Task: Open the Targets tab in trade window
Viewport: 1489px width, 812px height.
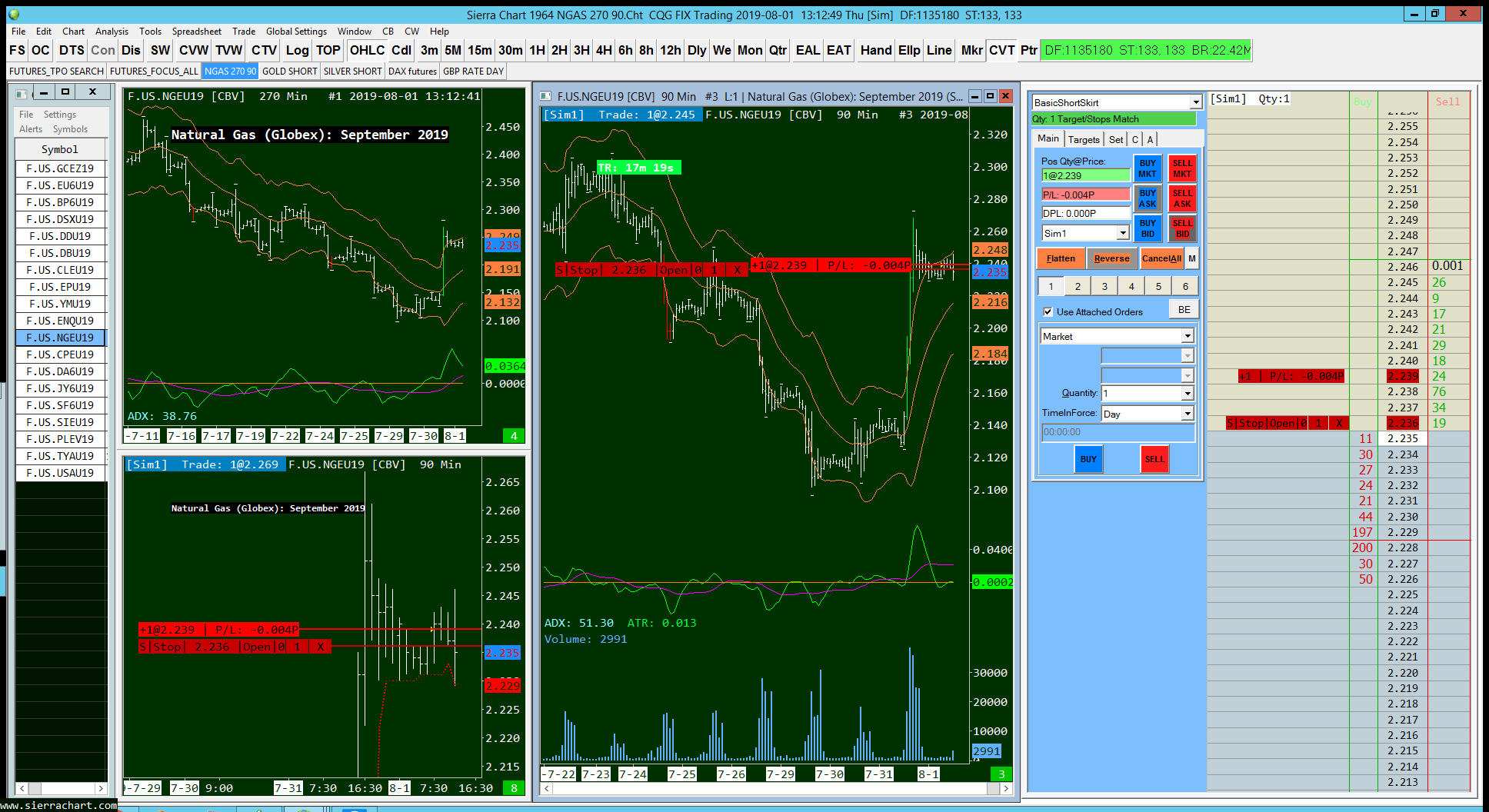Action: click(1084, 139)
